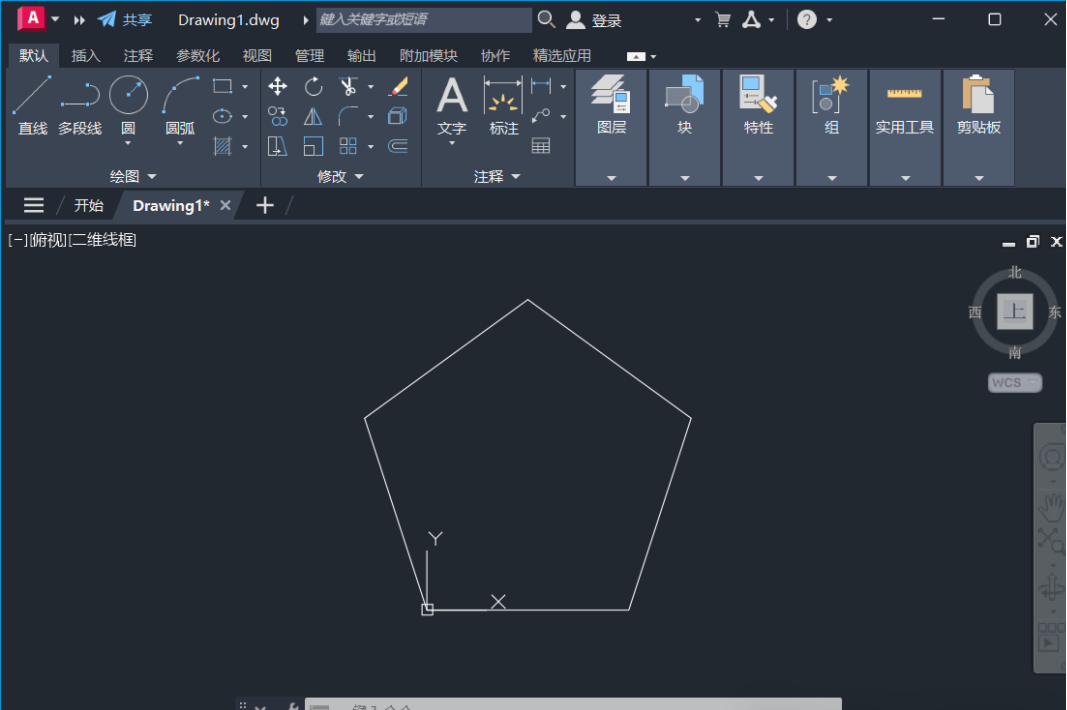Switch to the 输出 ribbon tab

pos(361,56)
